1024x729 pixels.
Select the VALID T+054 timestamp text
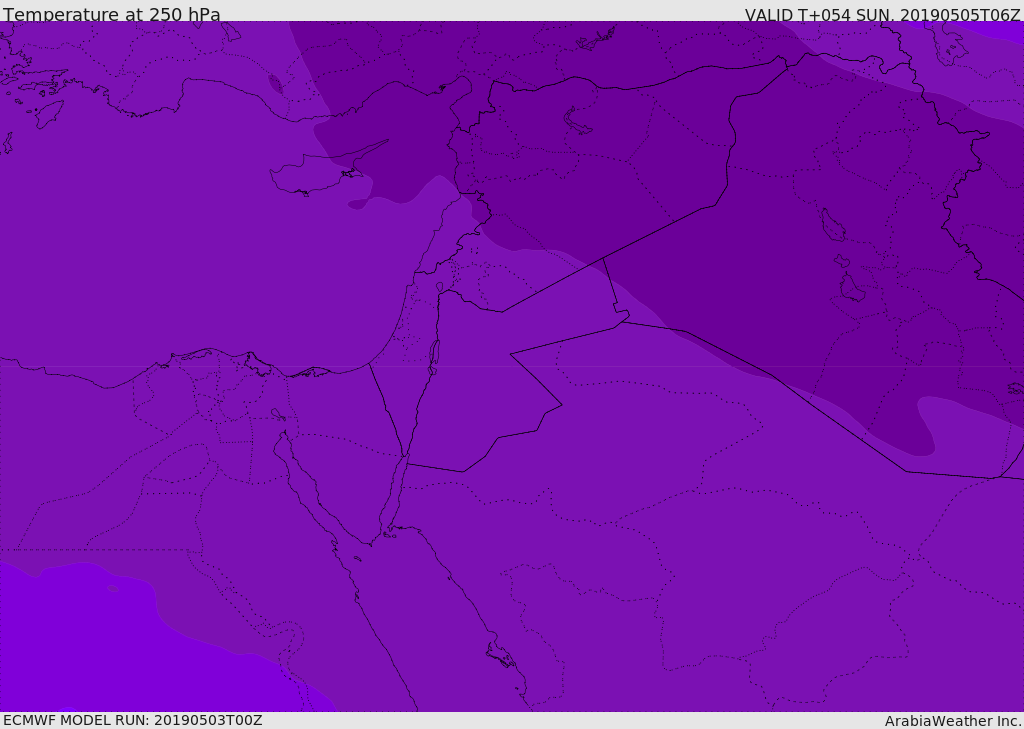pos(882,14)
